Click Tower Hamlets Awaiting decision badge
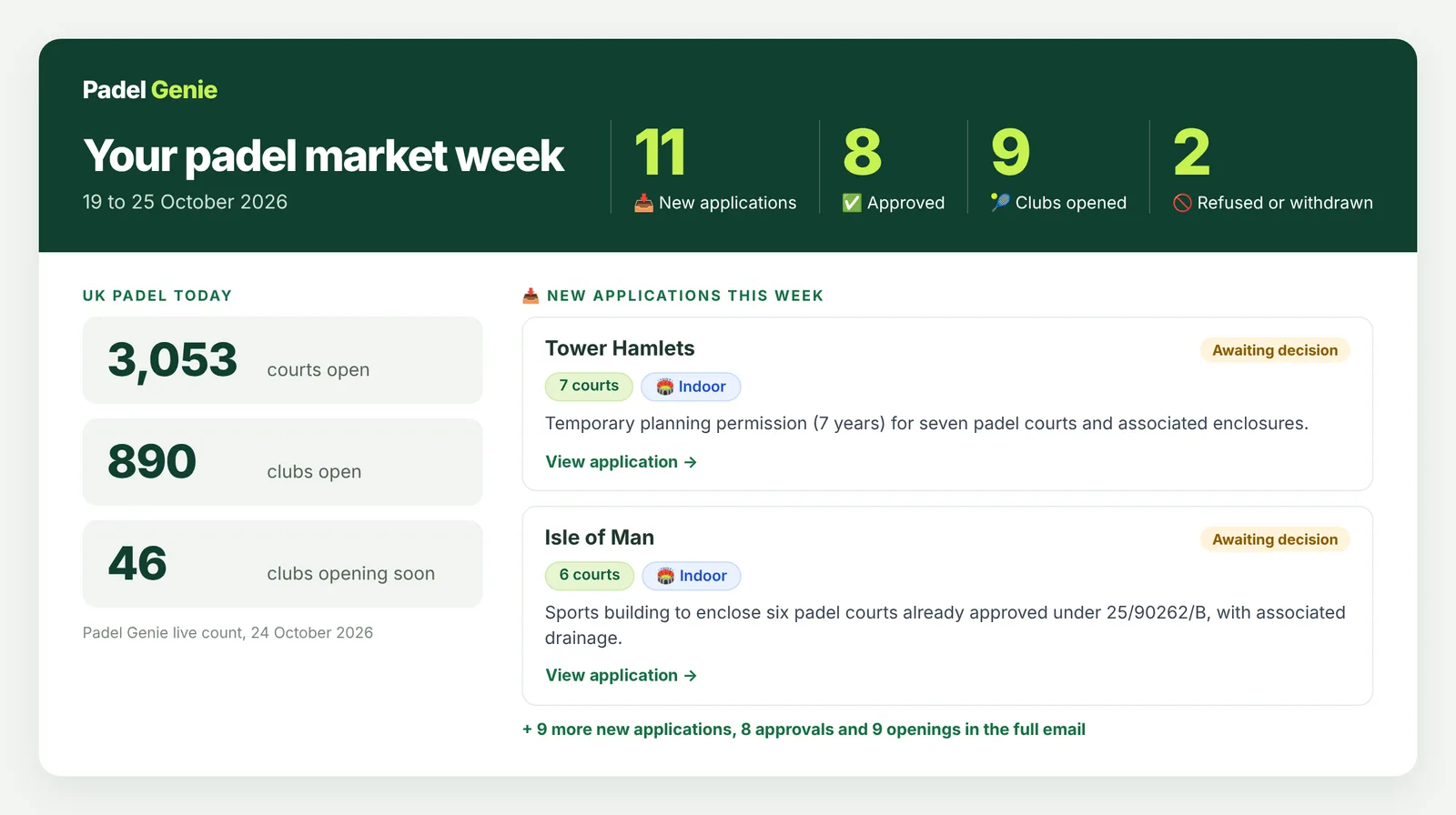This screenshot has width=1456, height=815. pyautogui.click(x=1275, y=350)
